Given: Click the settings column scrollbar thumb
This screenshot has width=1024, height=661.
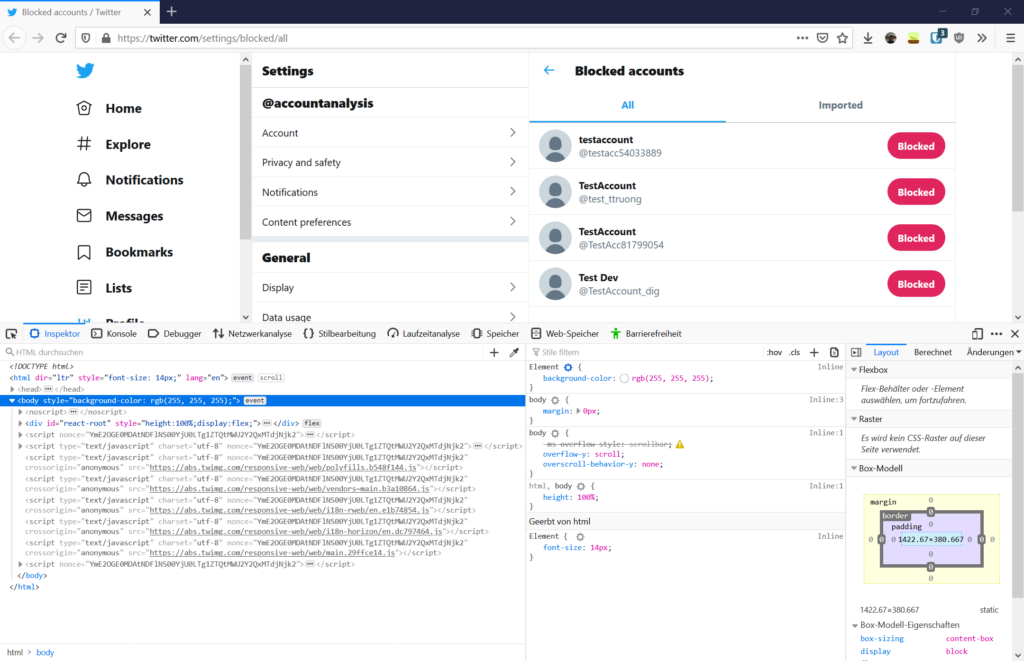Looking at the screenshot, I should [246, 152].
